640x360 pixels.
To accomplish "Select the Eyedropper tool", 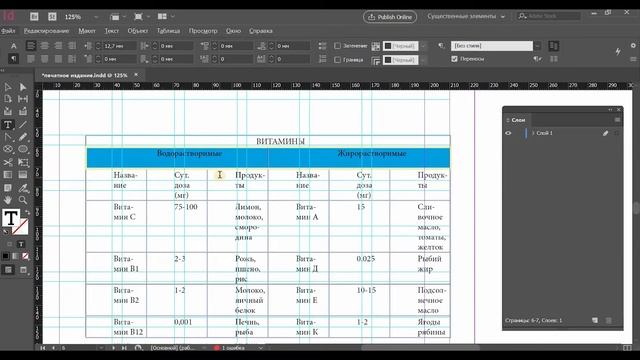I will click(23, 188).
